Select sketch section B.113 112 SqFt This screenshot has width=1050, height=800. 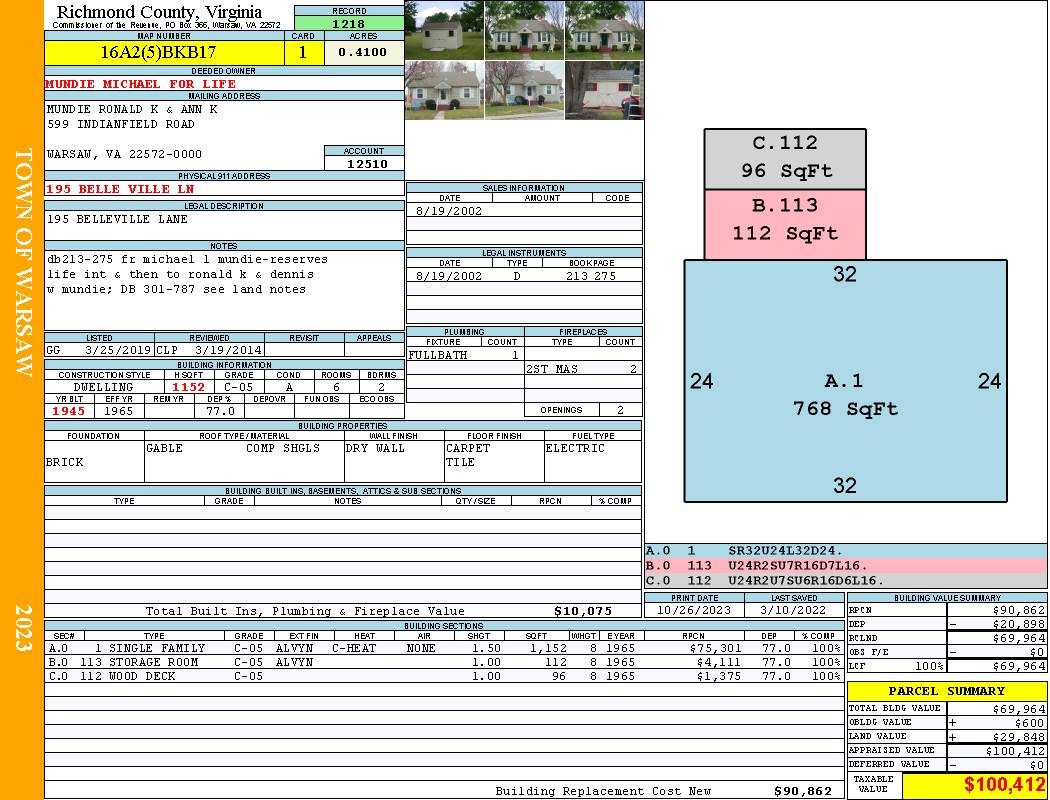click(785, 224)
